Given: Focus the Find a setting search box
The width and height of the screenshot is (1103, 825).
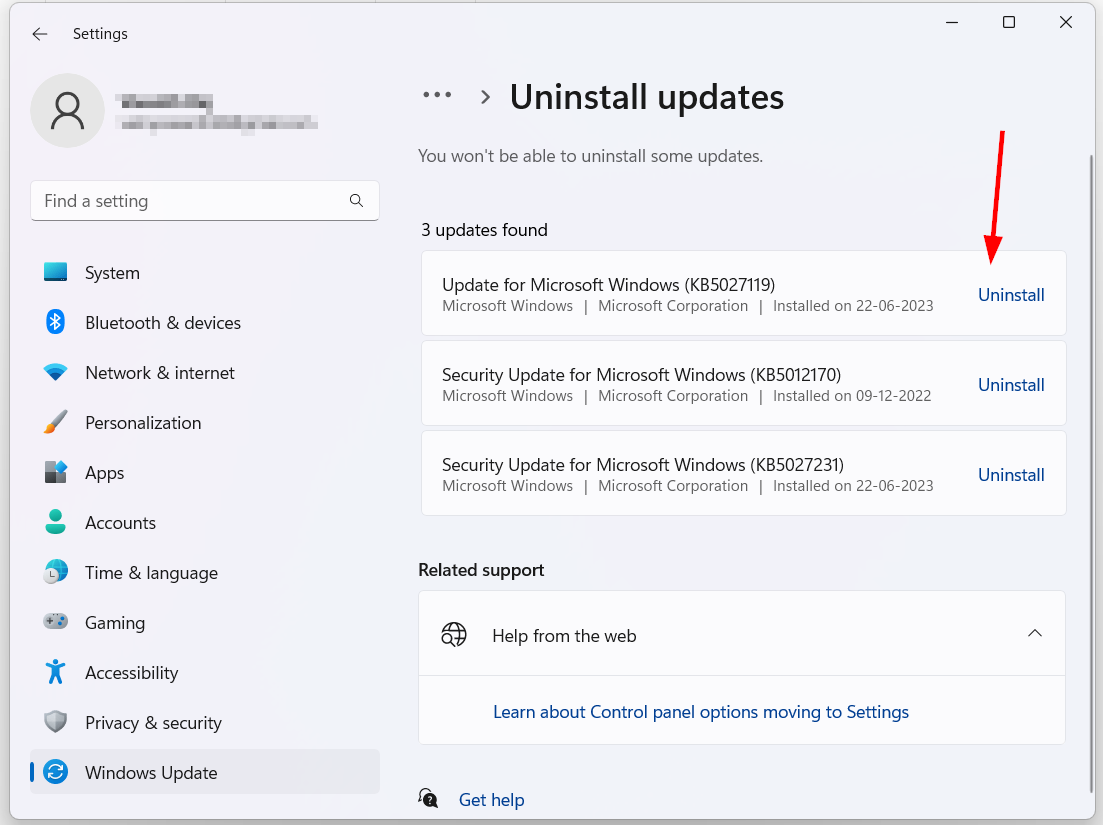Looking at the screenshot, I should 205,200.
